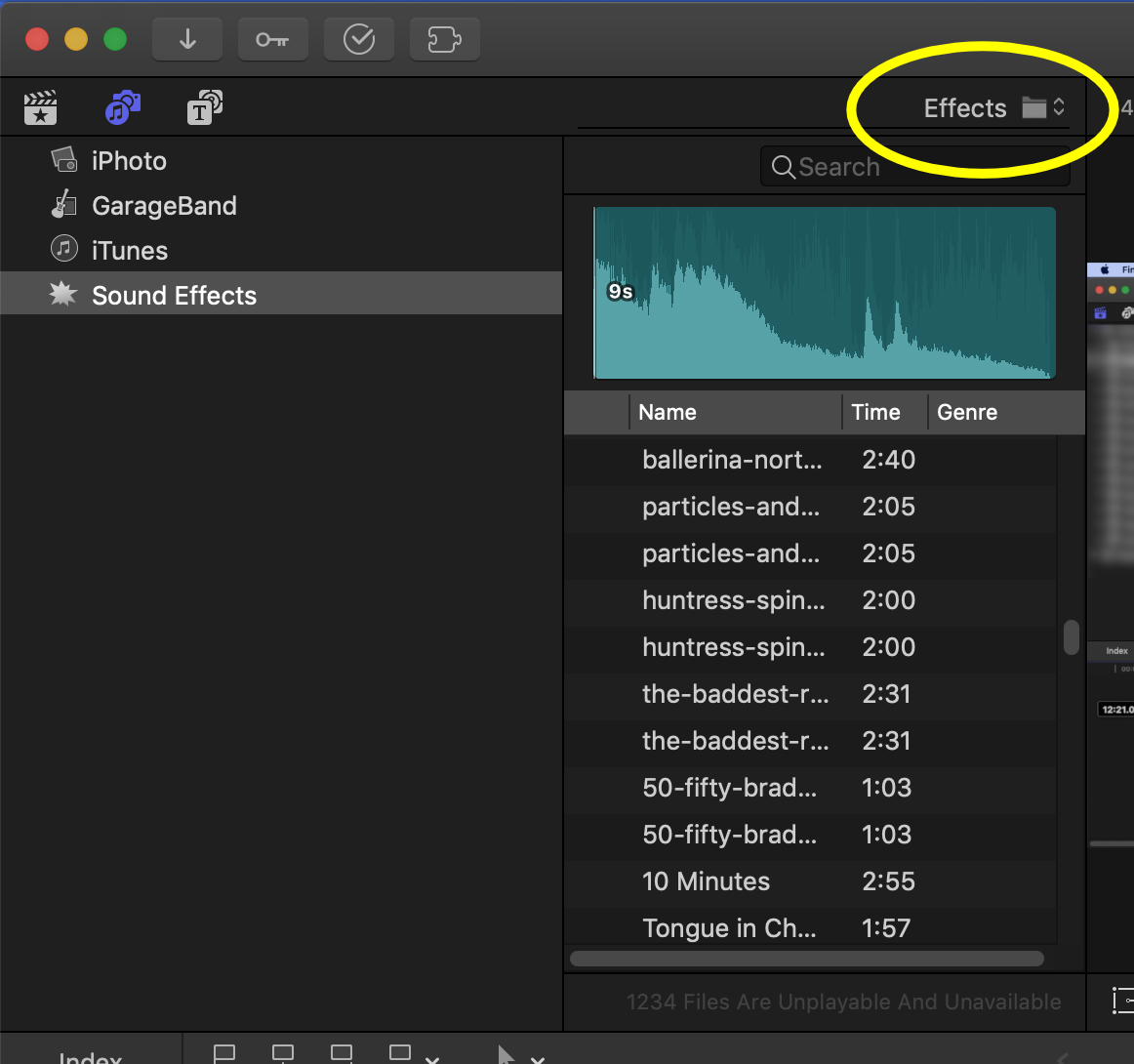The height and width of the screenshot is (1064, 1134).
Task: Open the Keyword editor
Action: (273, 39)
